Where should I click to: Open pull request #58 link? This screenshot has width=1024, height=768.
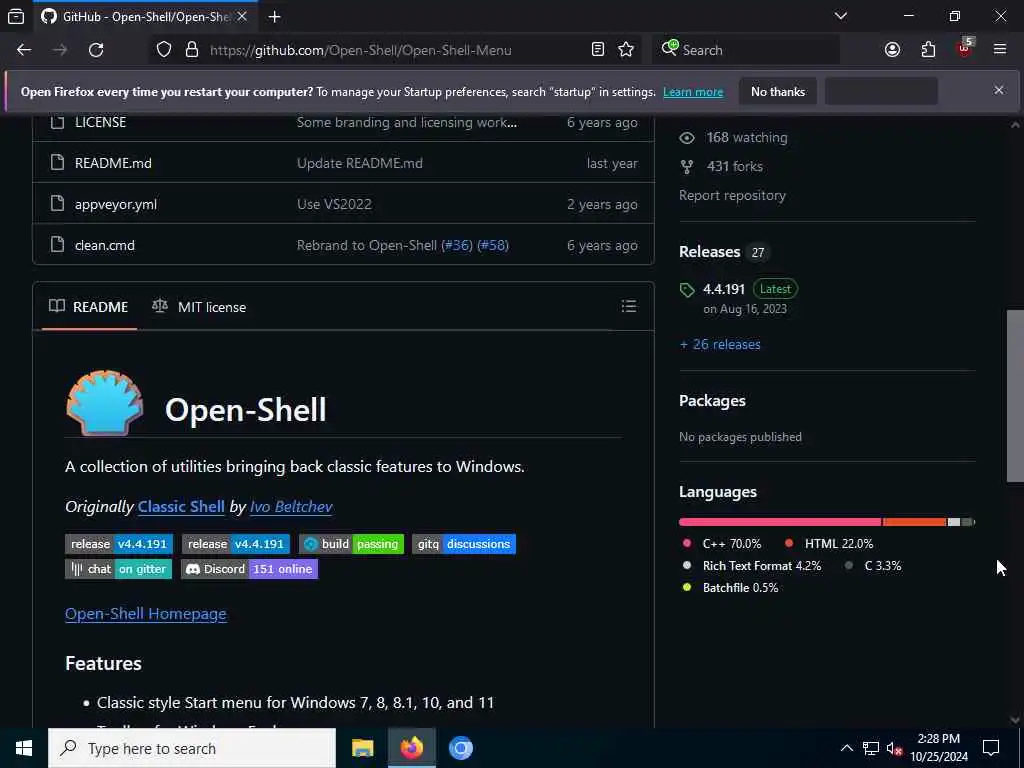[x=493, y=246]
